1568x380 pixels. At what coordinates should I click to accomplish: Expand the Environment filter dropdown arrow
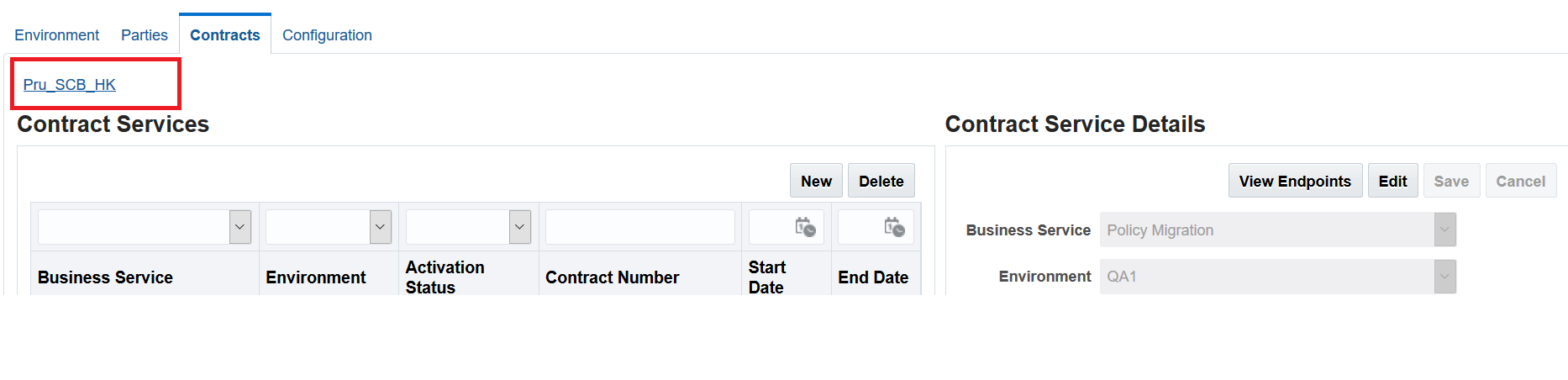[381, 227]
